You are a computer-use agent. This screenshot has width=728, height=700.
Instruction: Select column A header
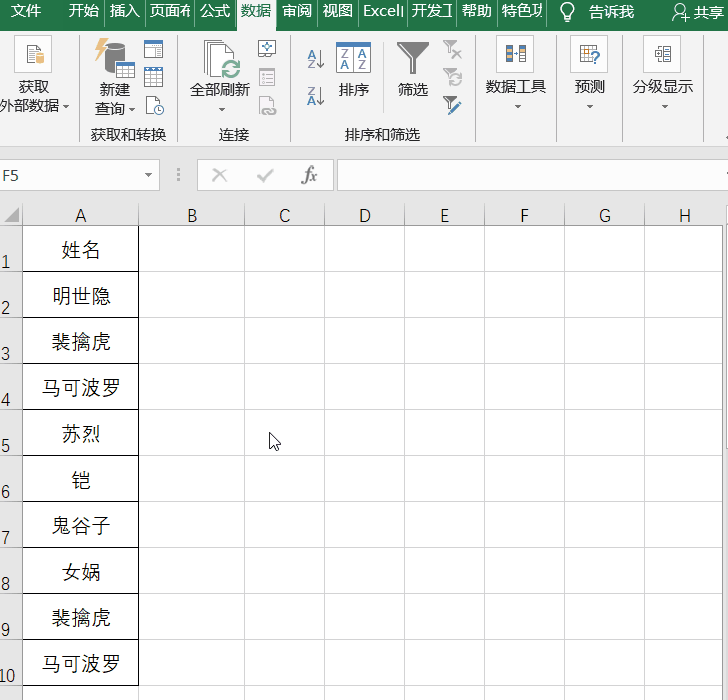[x=81, y=215]
